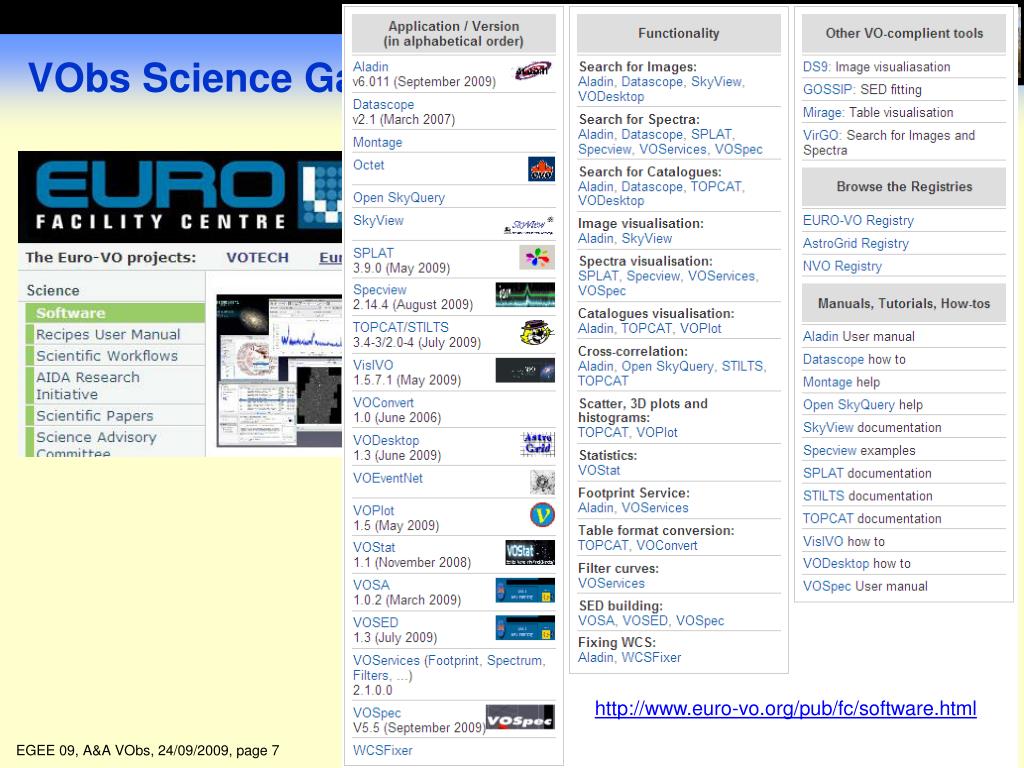Open Science Advisory Committee menu item
Screen dimensions: 1024x768
(x=115, y=443)
